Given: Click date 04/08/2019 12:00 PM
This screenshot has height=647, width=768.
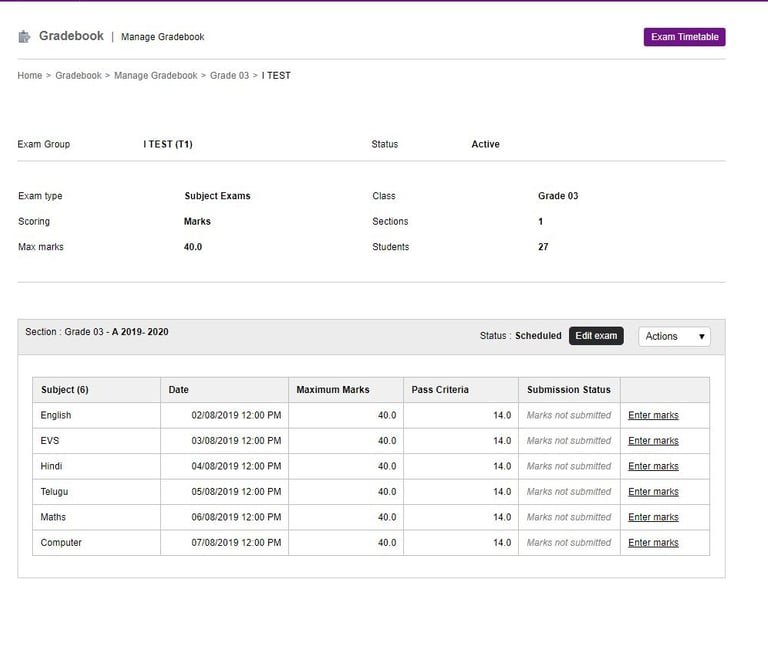Looking at the screenshot, I should pyautogui.click(x=236, y=466).
